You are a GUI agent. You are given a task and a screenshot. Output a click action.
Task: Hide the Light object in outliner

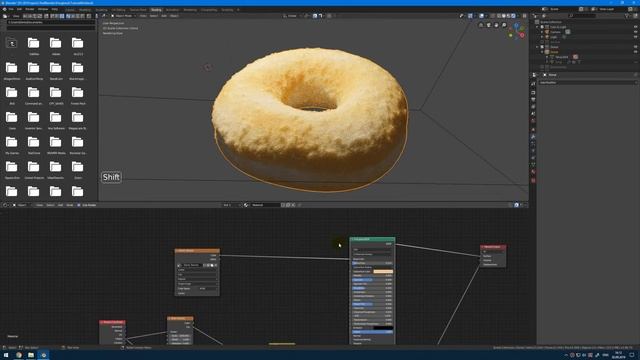[x=635, y=37]
